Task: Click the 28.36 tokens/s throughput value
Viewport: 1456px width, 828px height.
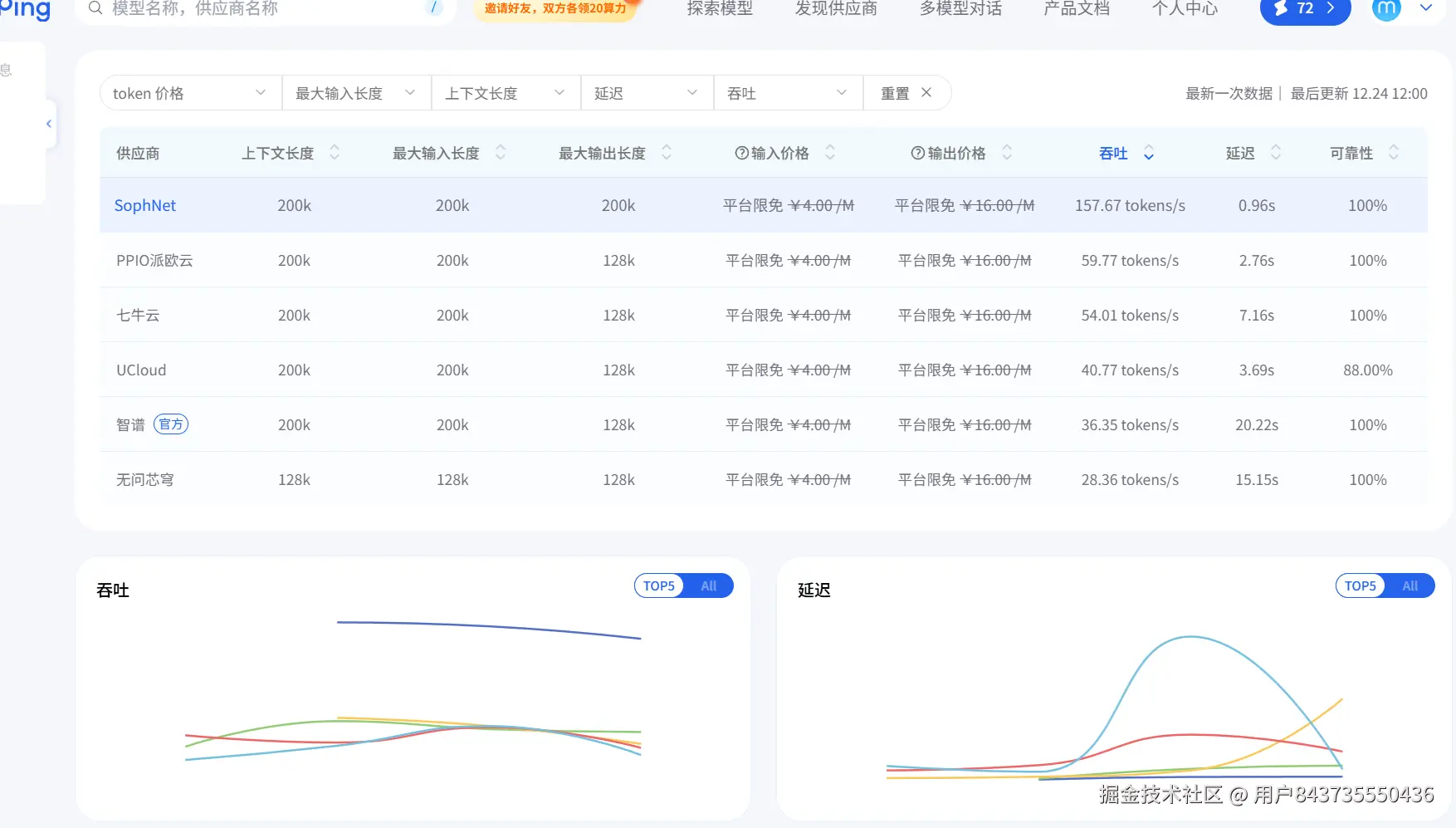Action: pos(1130,479)
